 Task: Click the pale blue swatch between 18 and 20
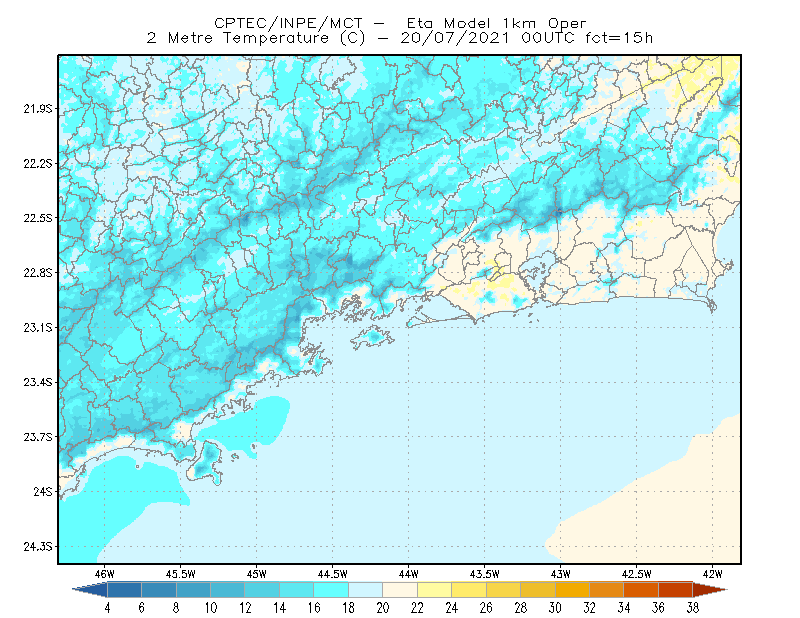(365, 589)
